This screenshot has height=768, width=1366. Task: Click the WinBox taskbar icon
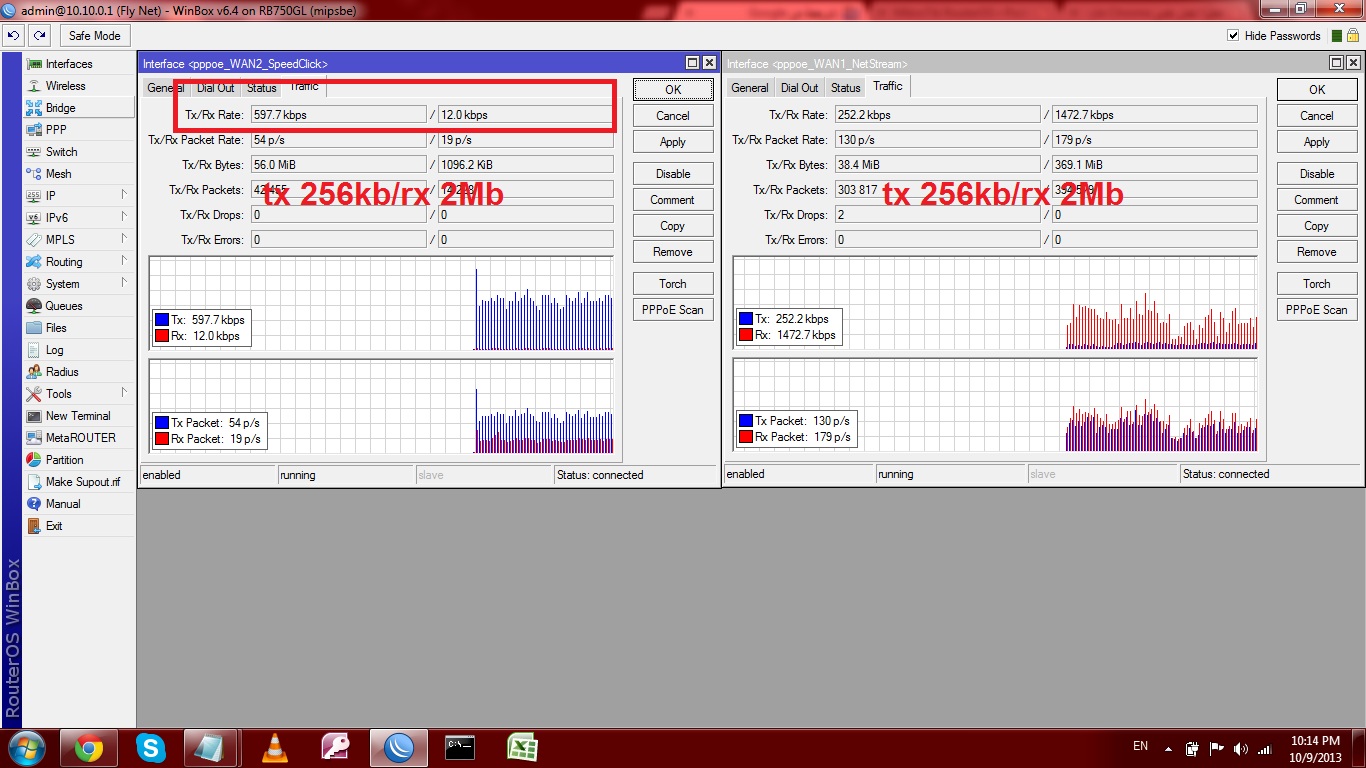click(x=399, y=747)
